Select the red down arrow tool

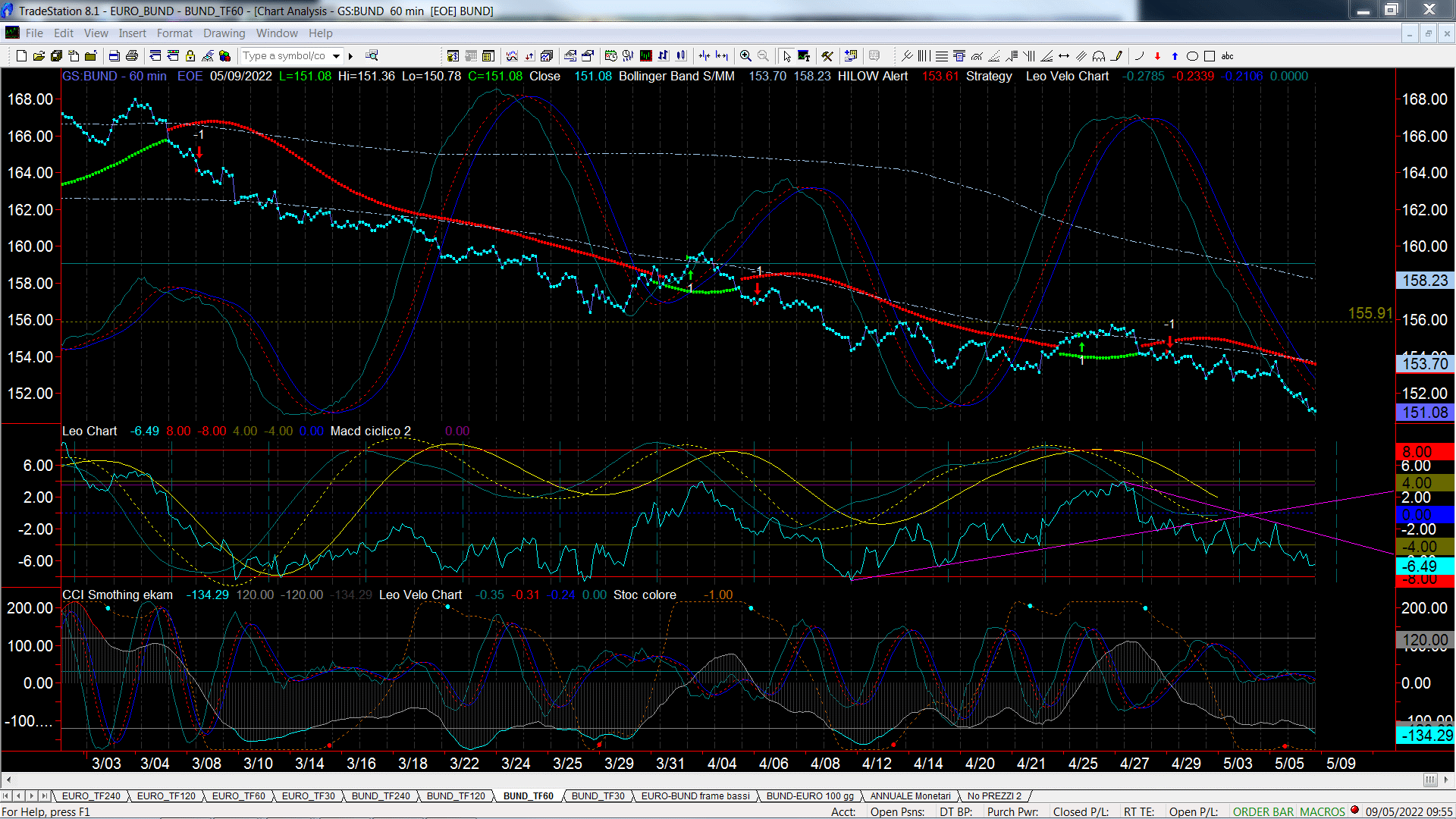[1157, 56]
